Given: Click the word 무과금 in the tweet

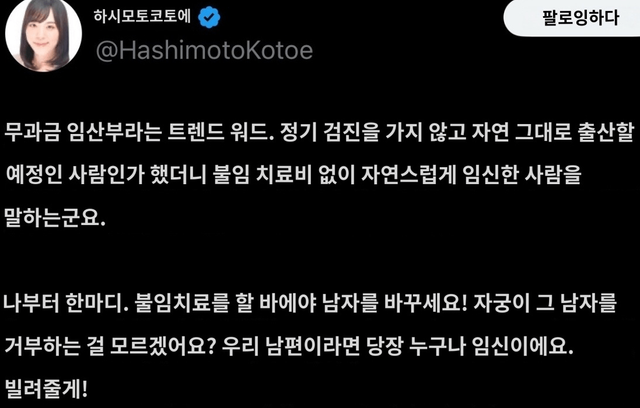Looking at the screenshot, I should coord(33,133).
